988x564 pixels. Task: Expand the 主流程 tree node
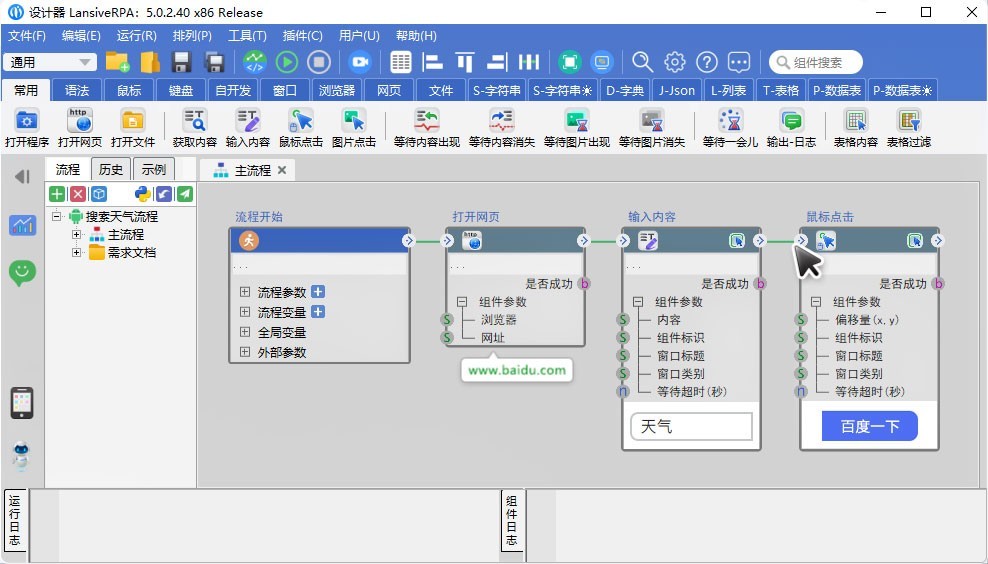tap(76, 235)
